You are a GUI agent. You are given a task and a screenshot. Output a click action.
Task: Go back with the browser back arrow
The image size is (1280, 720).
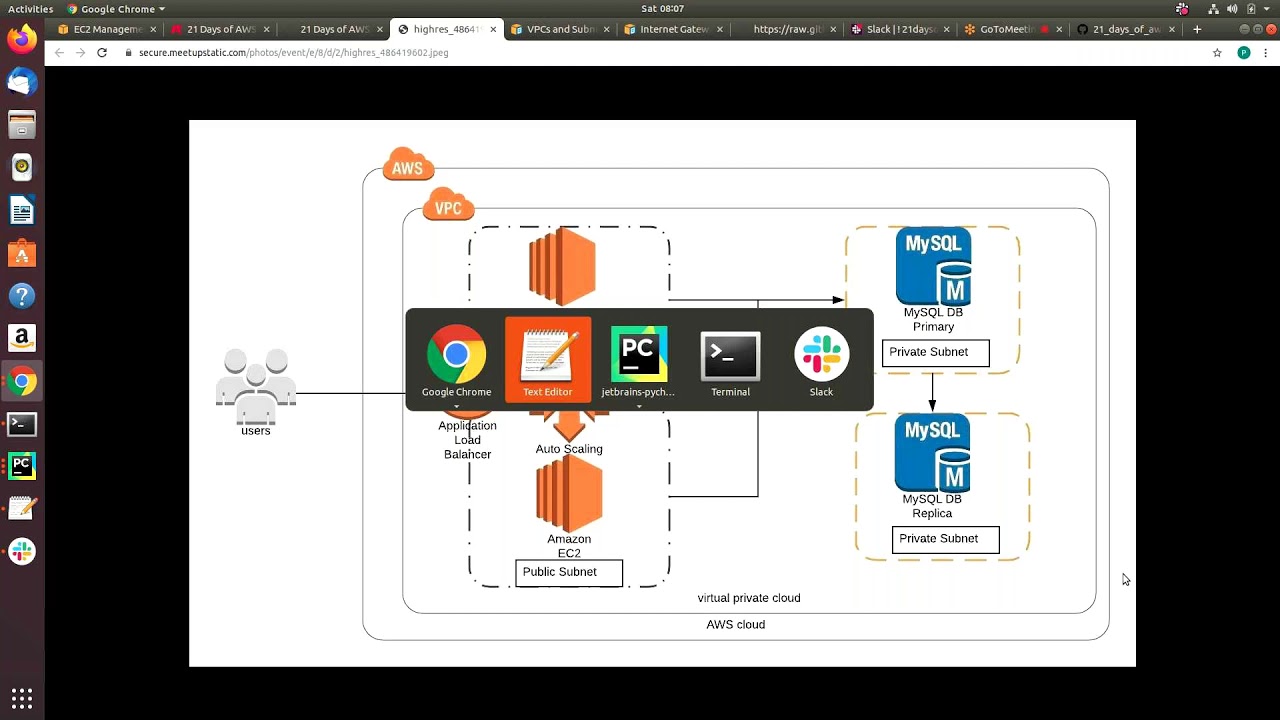(x=59, y=52)
